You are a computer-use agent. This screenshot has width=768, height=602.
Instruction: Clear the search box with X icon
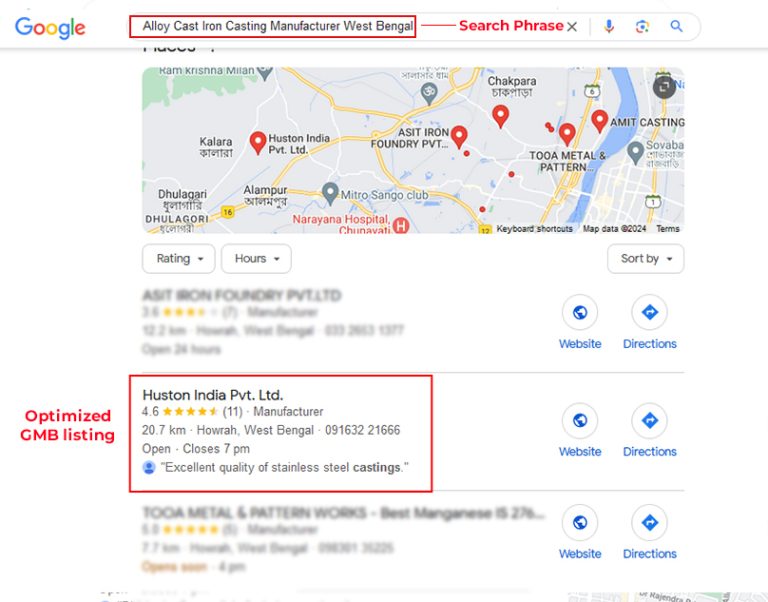(x=572, y=26)
